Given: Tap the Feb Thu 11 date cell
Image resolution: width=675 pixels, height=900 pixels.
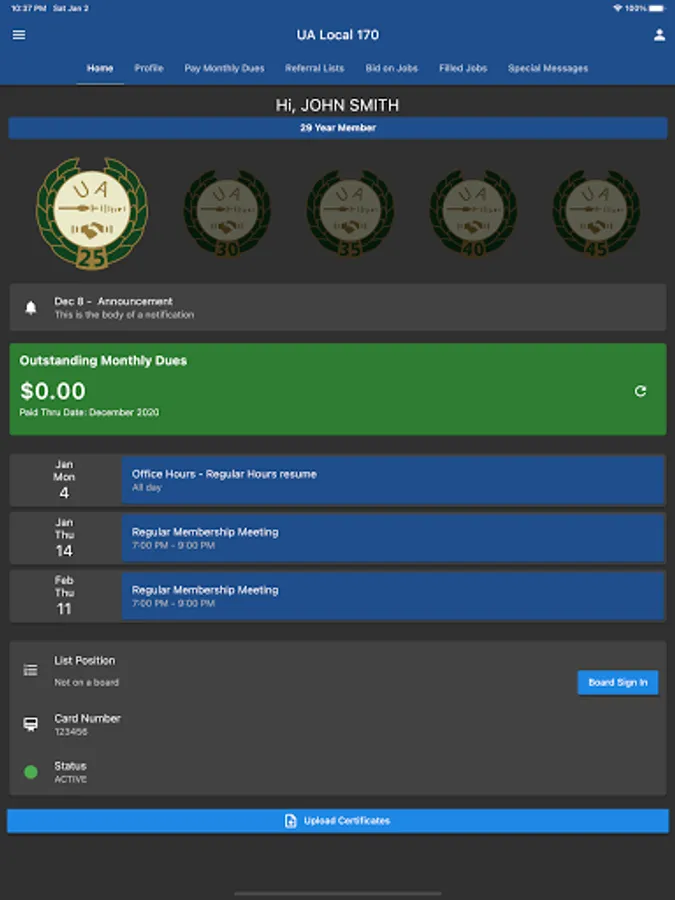Looking at the screenshot, I should pos(65,596).
